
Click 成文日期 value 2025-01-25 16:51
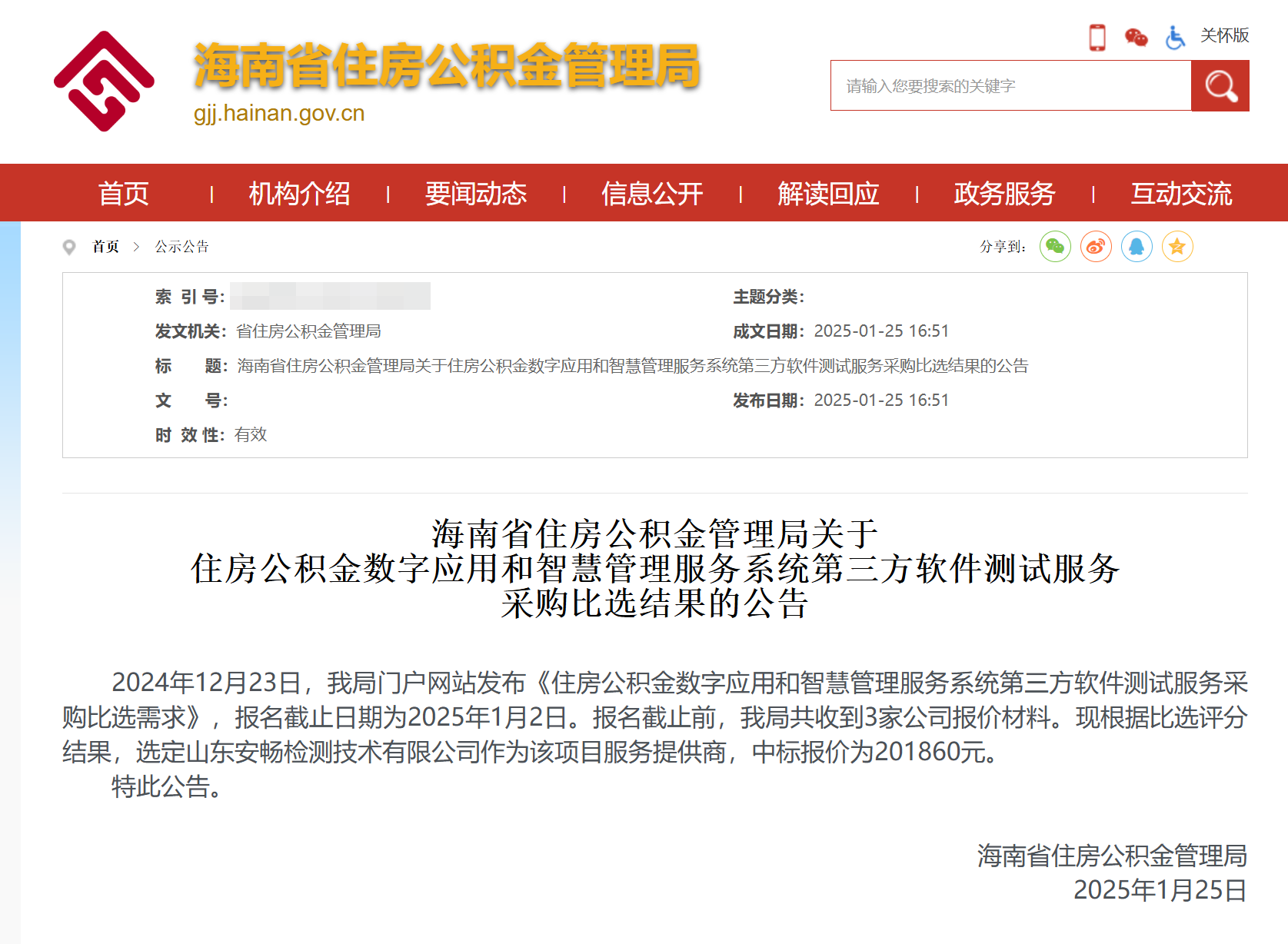pyautogui.click(x=882, y=331)
